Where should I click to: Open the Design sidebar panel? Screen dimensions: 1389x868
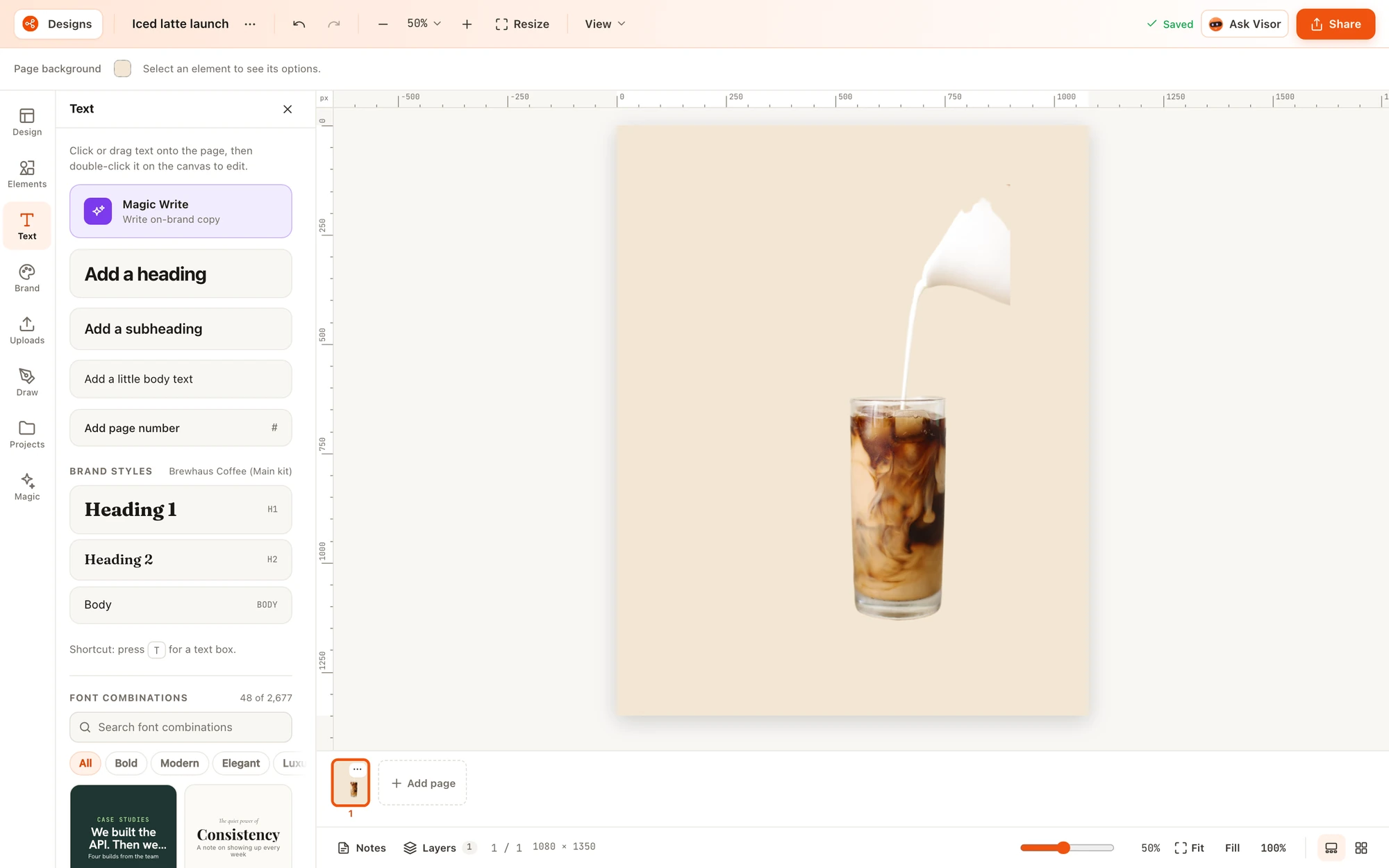27,122
